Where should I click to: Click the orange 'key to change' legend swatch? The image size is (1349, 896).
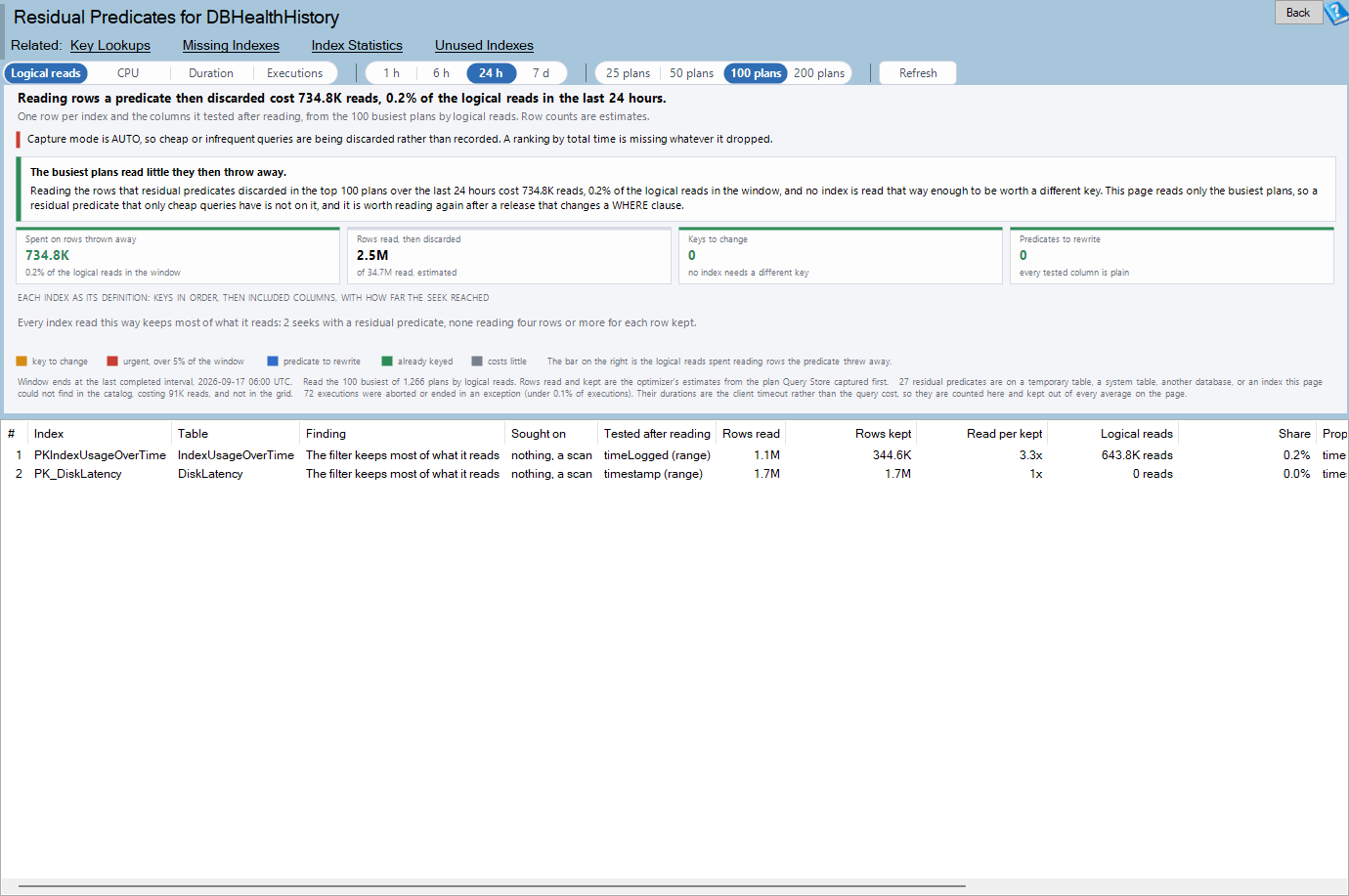(x=22, y=361)
